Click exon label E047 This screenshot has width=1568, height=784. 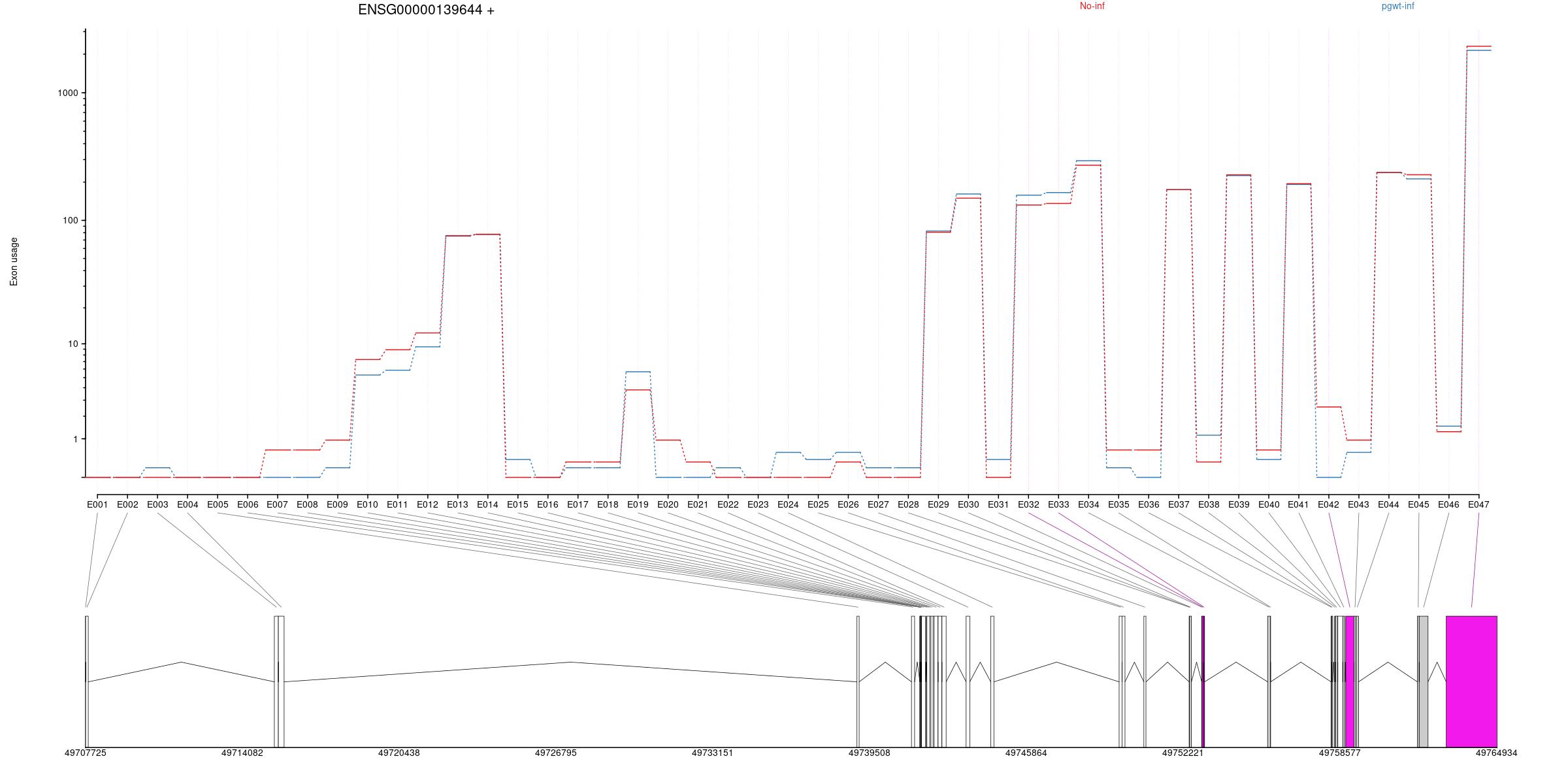(1478, 504)
